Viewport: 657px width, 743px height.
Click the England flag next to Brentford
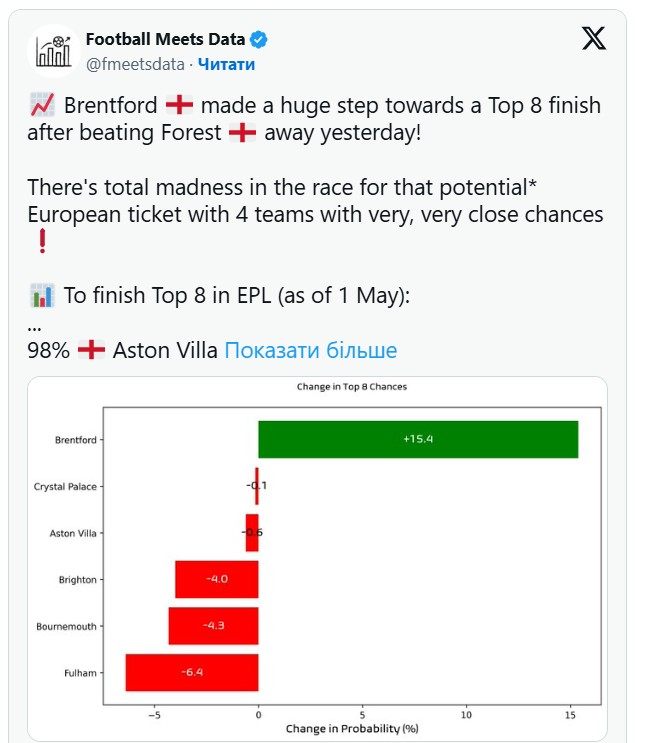tap(179, 105)
